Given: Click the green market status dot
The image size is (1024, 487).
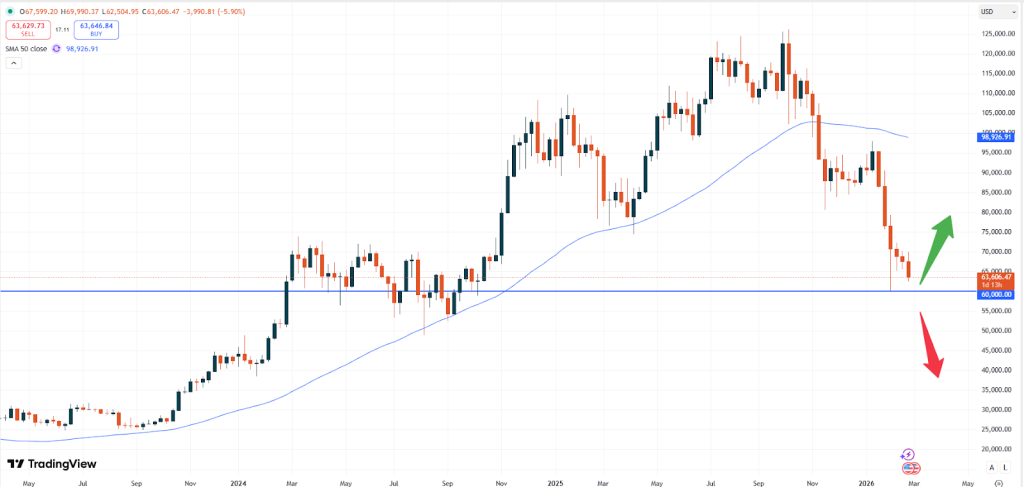Looking at the screenshot, I should coord(9,11).
